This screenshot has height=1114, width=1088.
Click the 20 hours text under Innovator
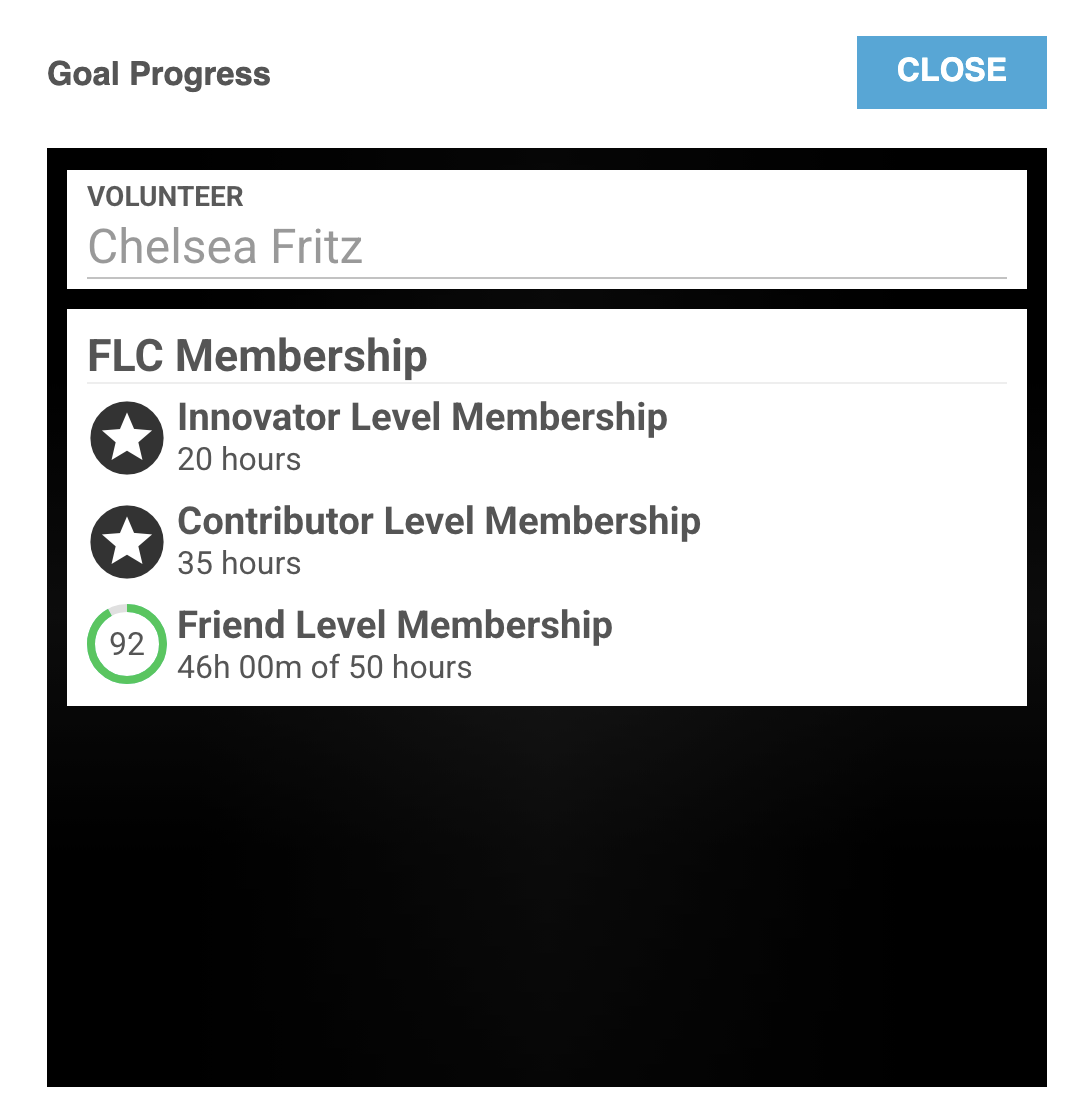[239, 459]
